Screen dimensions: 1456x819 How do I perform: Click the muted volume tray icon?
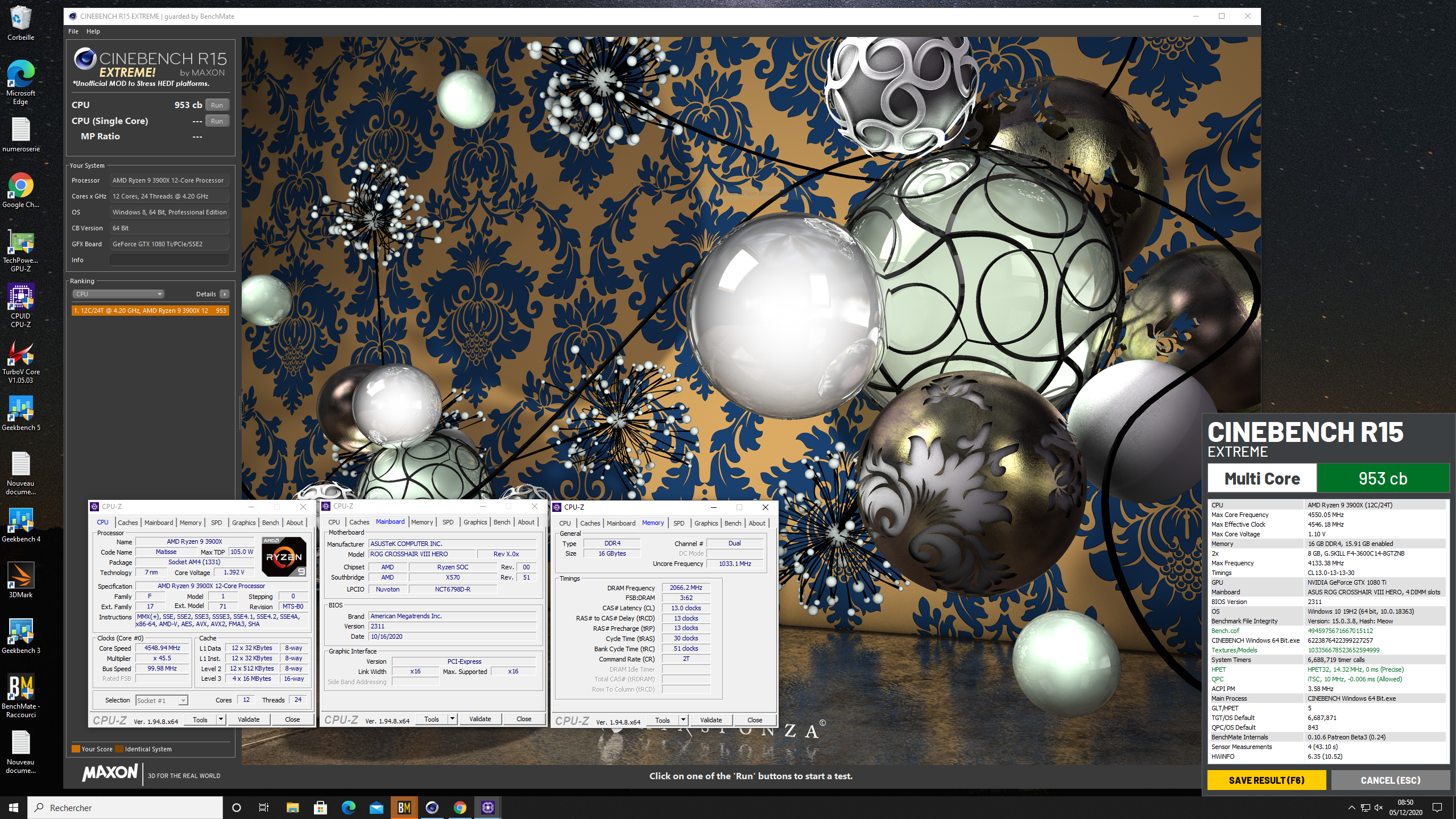coord(1379,808)
